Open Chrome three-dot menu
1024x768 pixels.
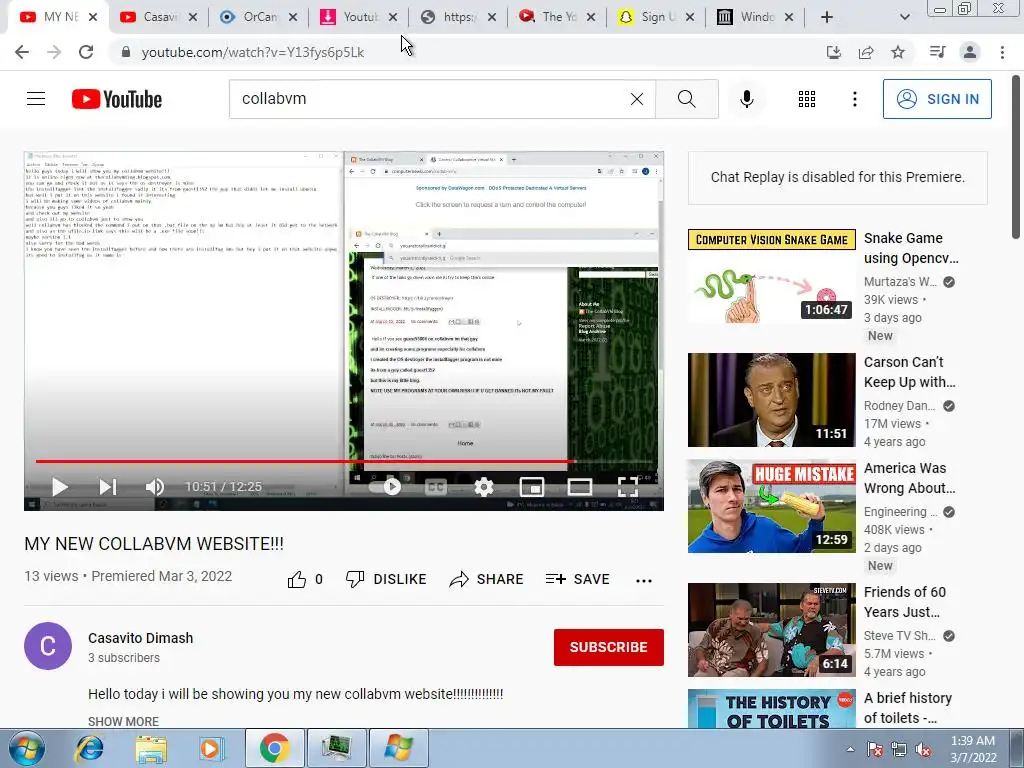1002,52
